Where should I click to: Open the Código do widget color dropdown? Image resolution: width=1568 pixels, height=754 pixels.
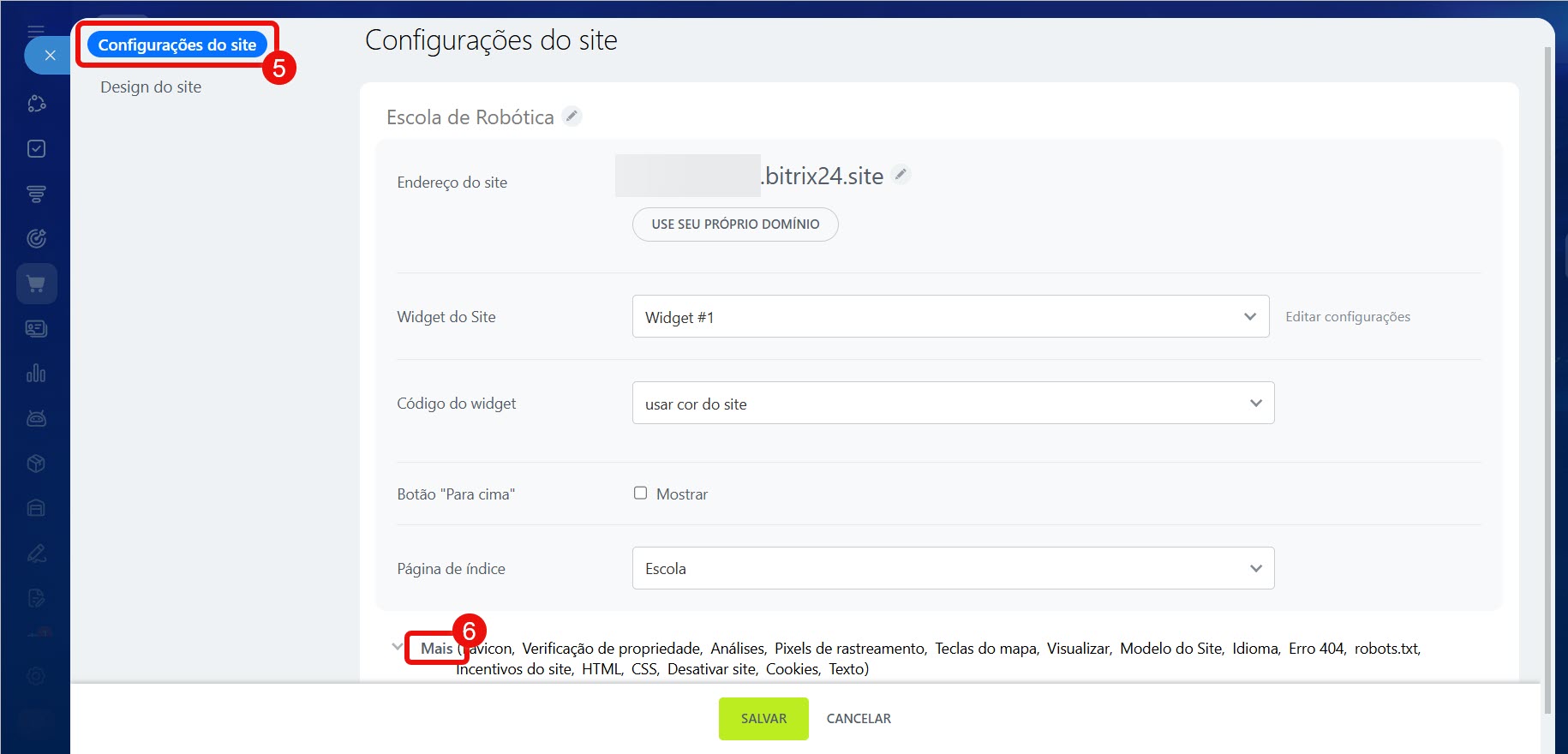[953, 404]
